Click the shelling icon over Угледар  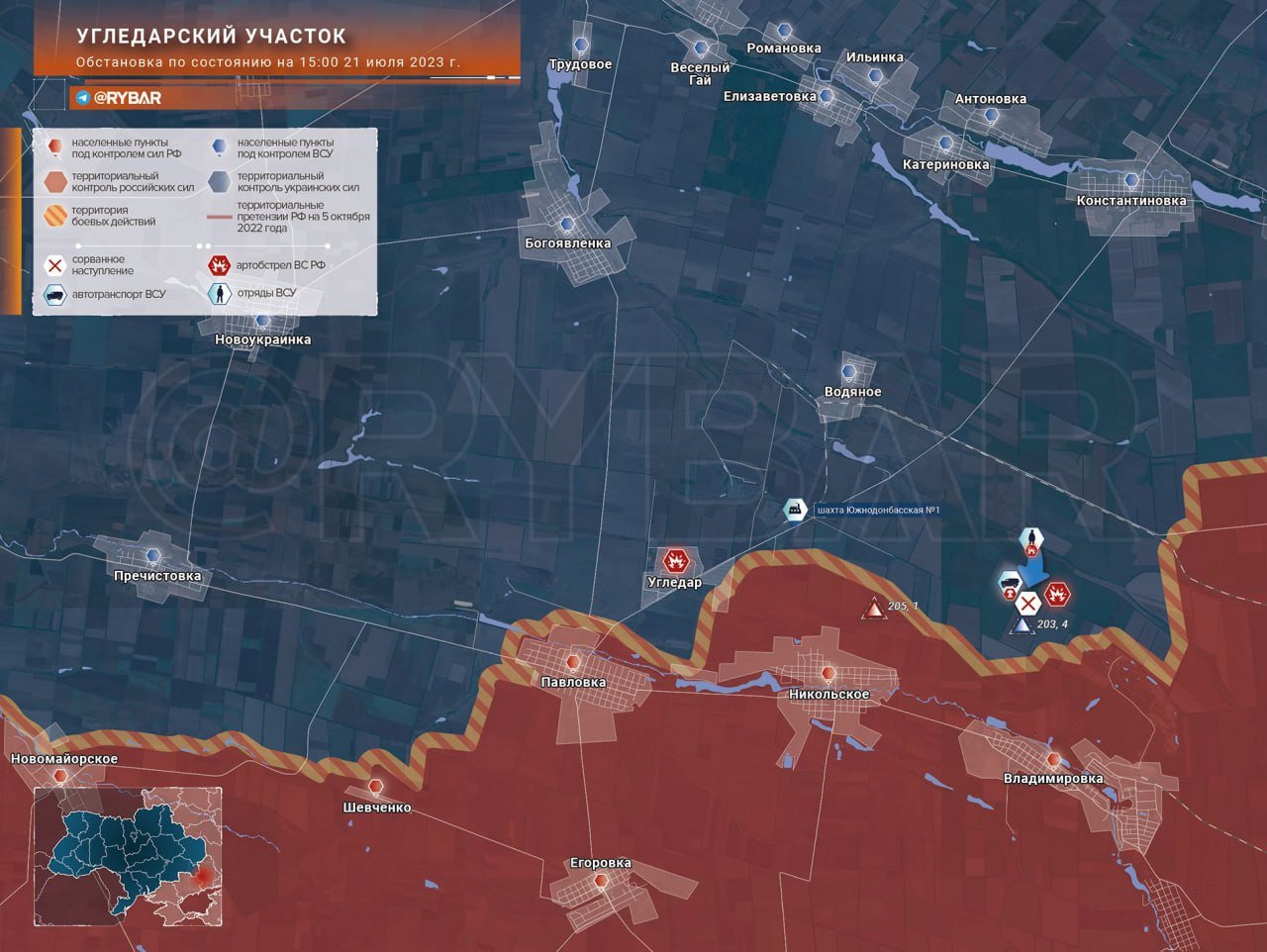tap(676, 561)
